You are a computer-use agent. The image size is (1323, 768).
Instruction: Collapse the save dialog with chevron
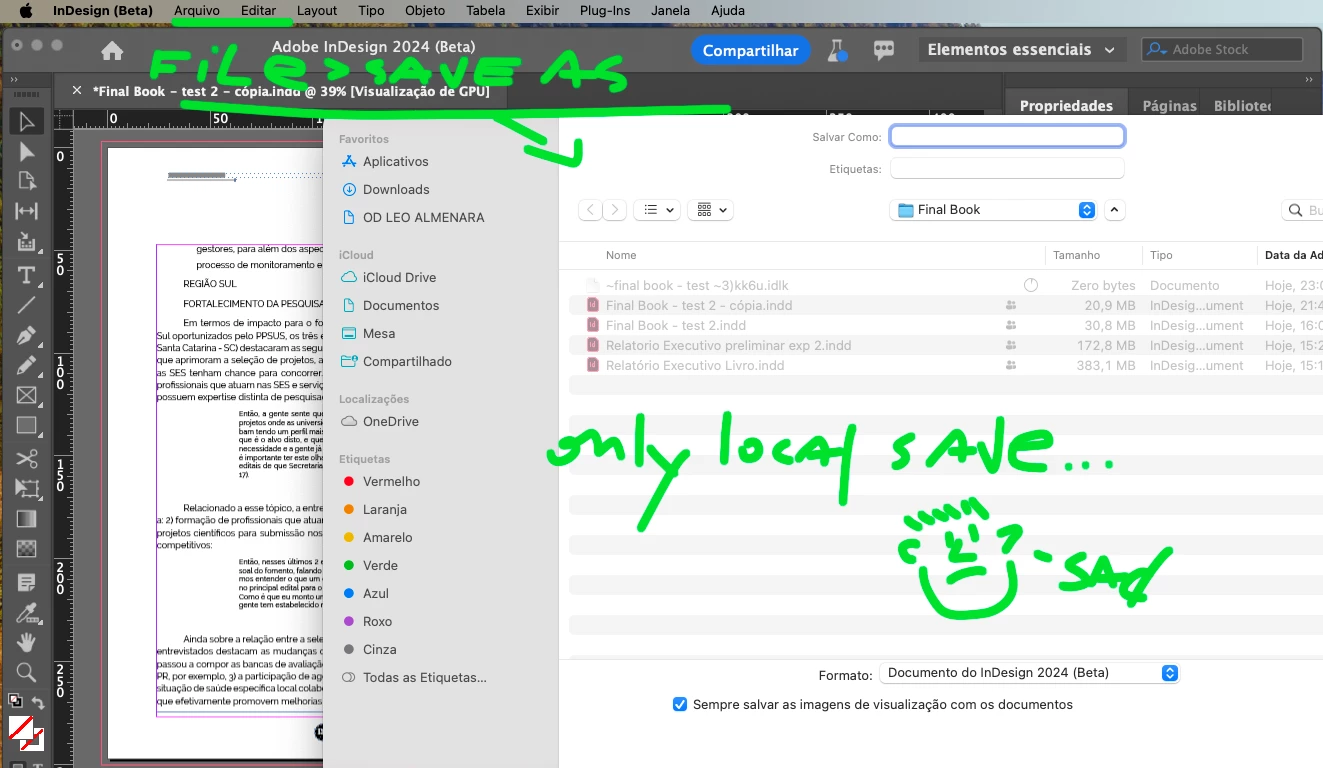[1116, 210]
